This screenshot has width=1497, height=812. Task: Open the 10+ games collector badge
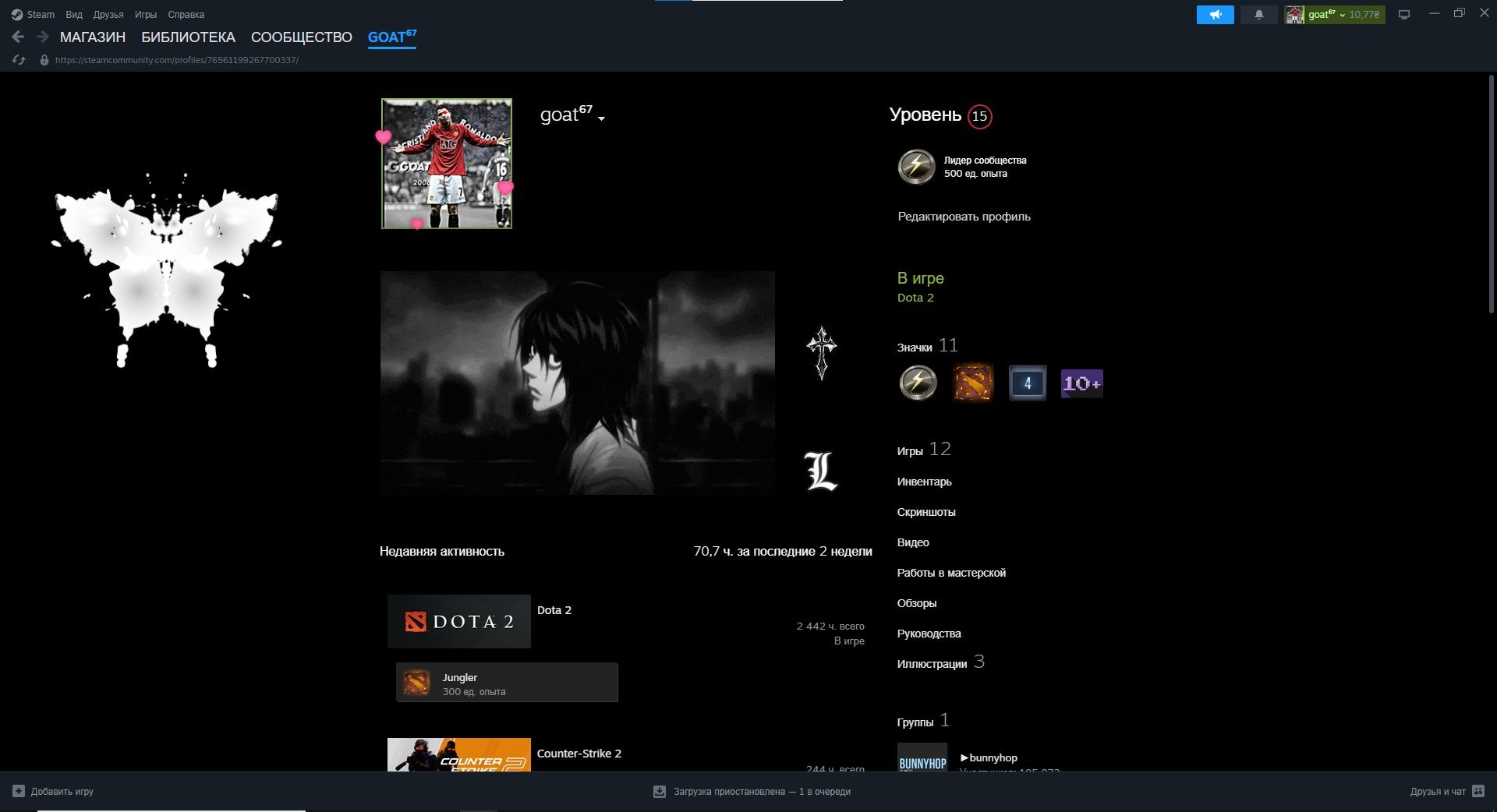point(1082,383)
